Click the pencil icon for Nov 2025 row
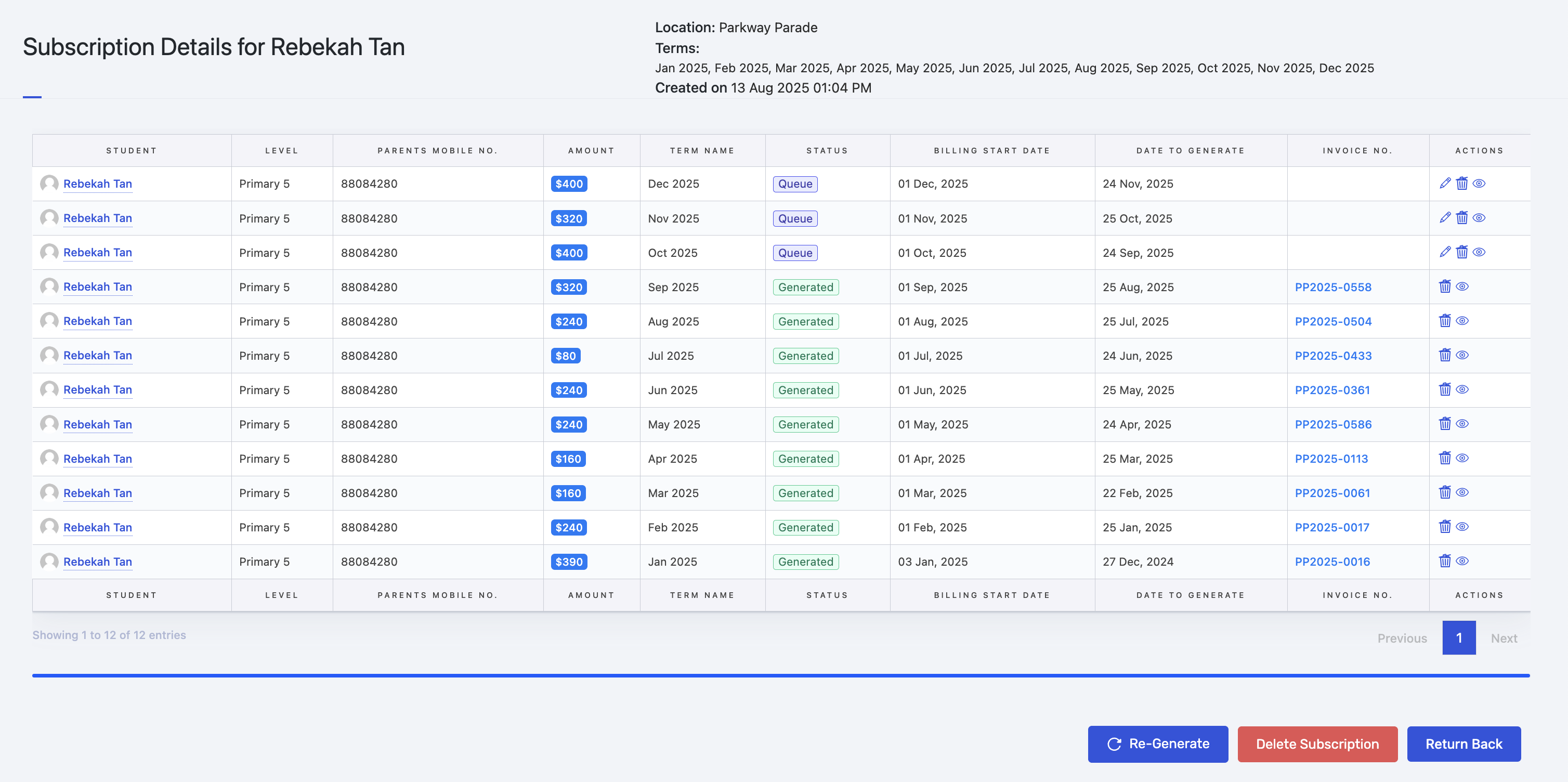This screenshot has height=782, width=1568. [1445, 218]
